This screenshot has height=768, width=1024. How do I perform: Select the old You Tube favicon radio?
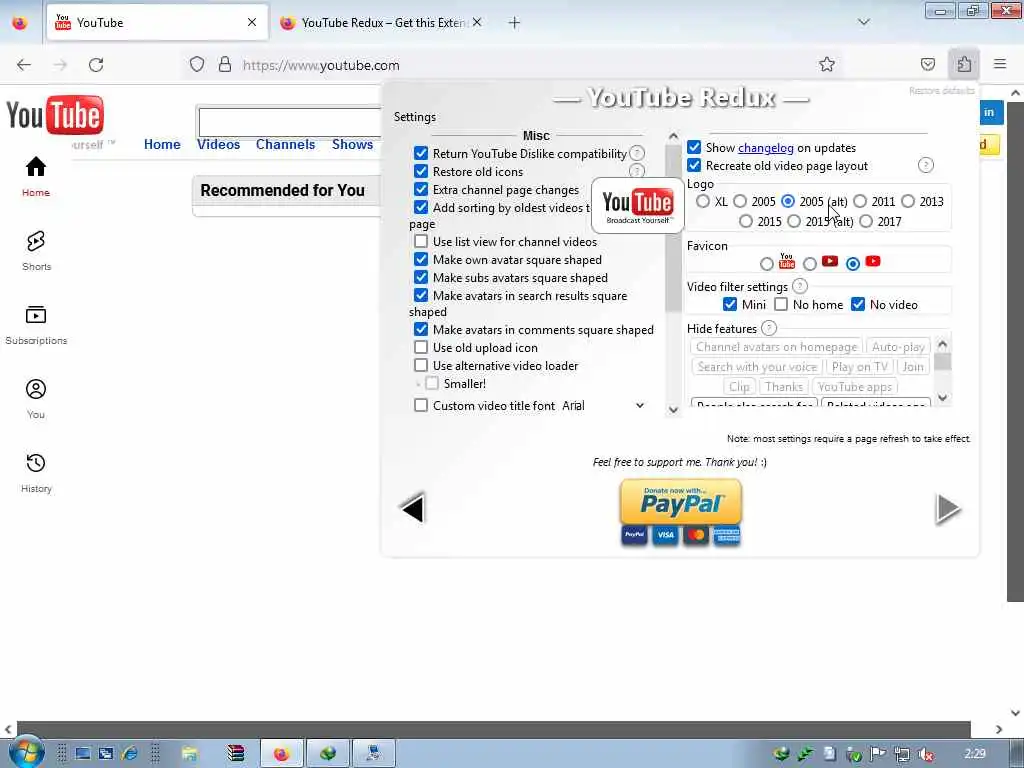point(767,264)
